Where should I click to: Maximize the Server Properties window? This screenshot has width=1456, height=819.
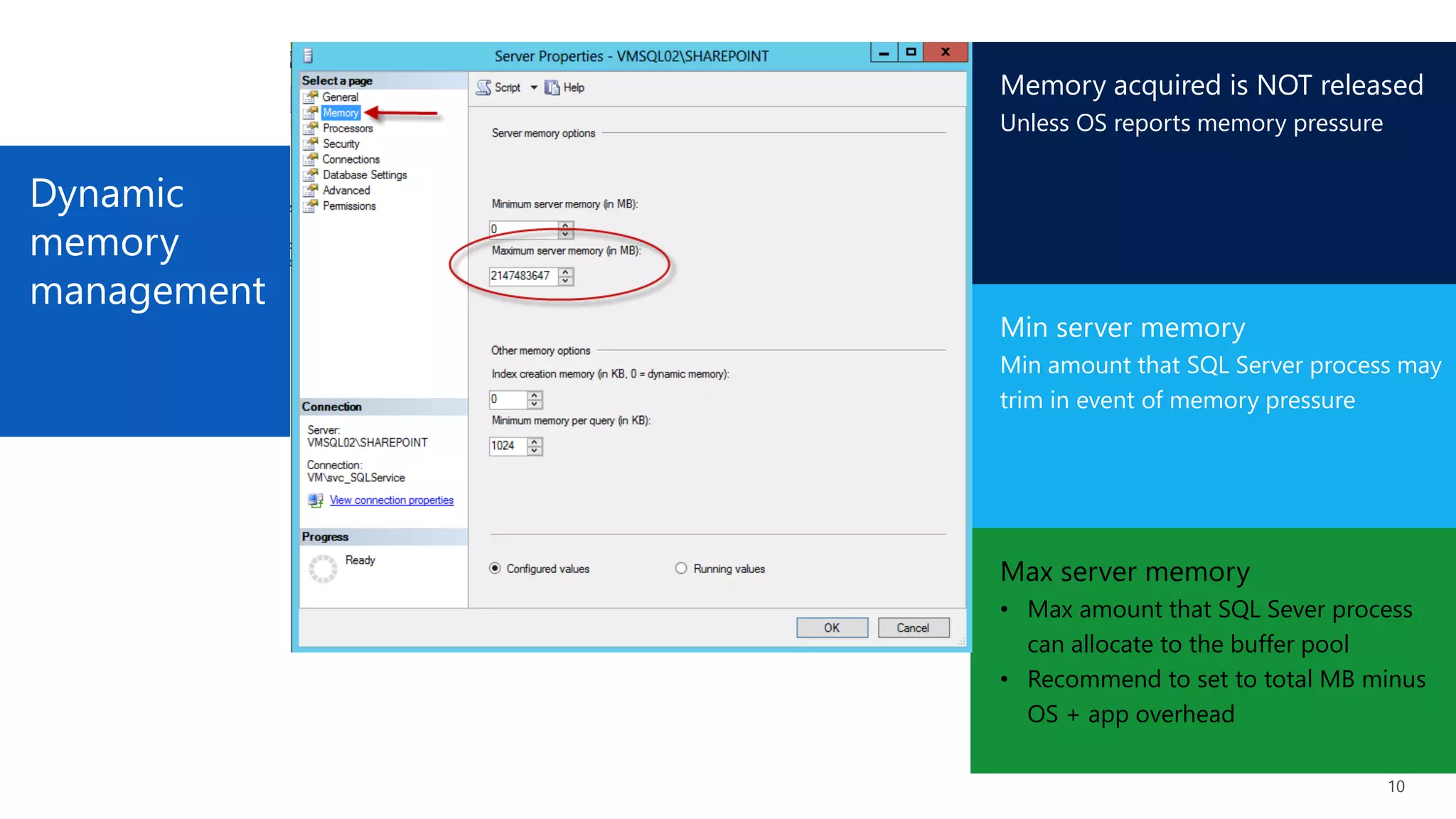coord(911,52)
